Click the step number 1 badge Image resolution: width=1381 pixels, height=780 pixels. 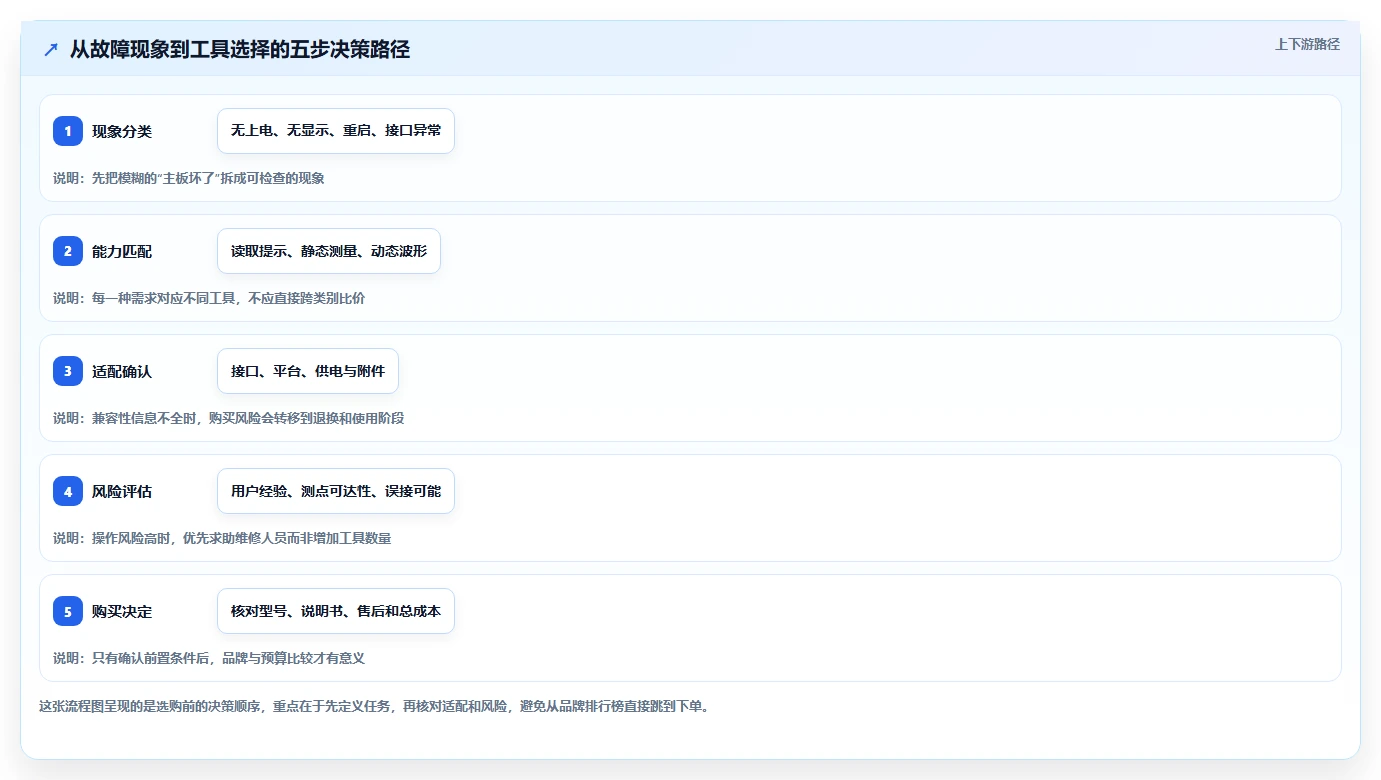[68, 131]
